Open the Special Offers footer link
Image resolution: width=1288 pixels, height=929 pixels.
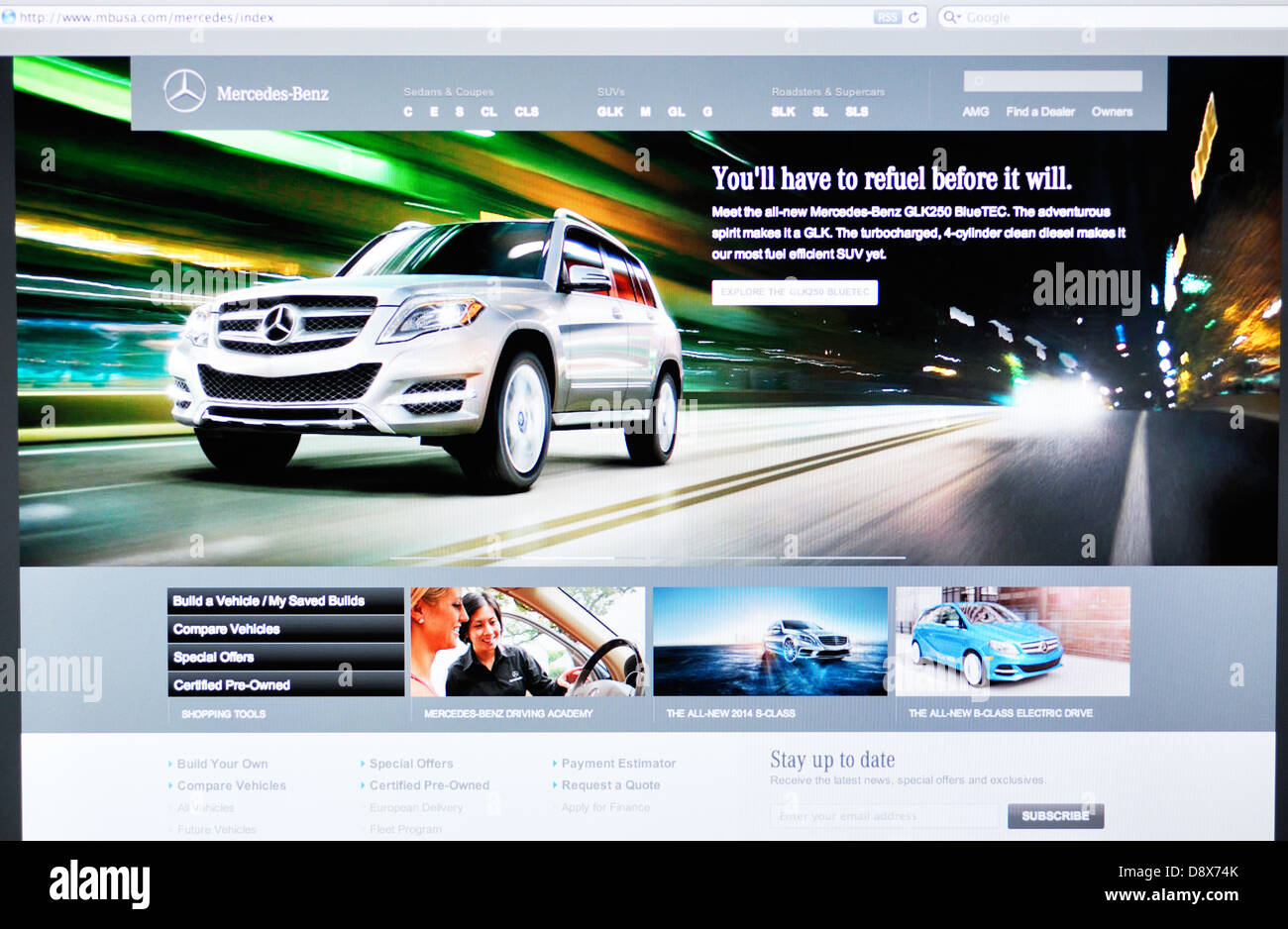(411, 764)
